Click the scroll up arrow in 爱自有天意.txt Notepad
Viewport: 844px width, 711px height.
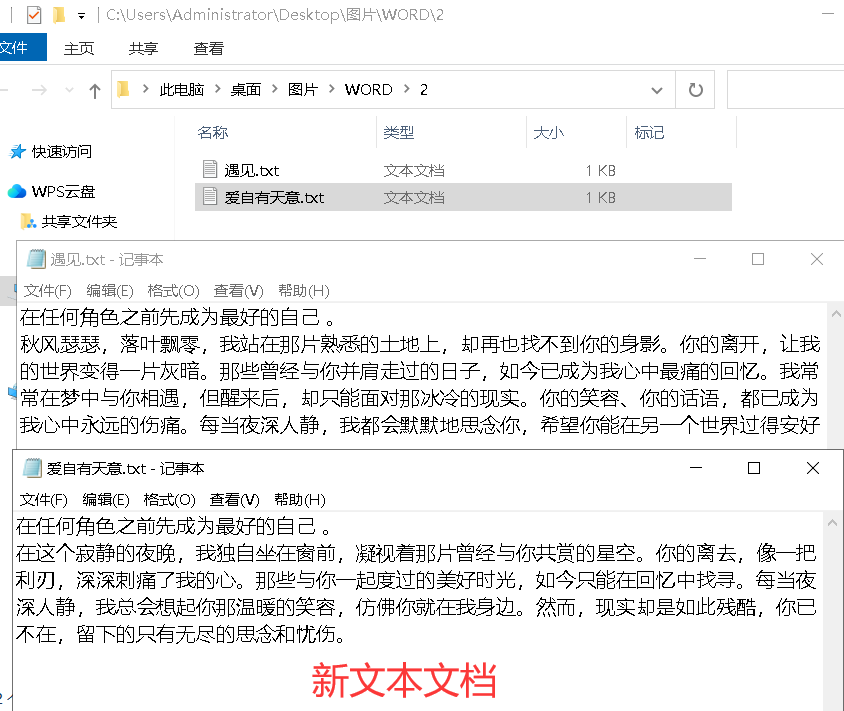pyautogui.click(x=832, y=522)
